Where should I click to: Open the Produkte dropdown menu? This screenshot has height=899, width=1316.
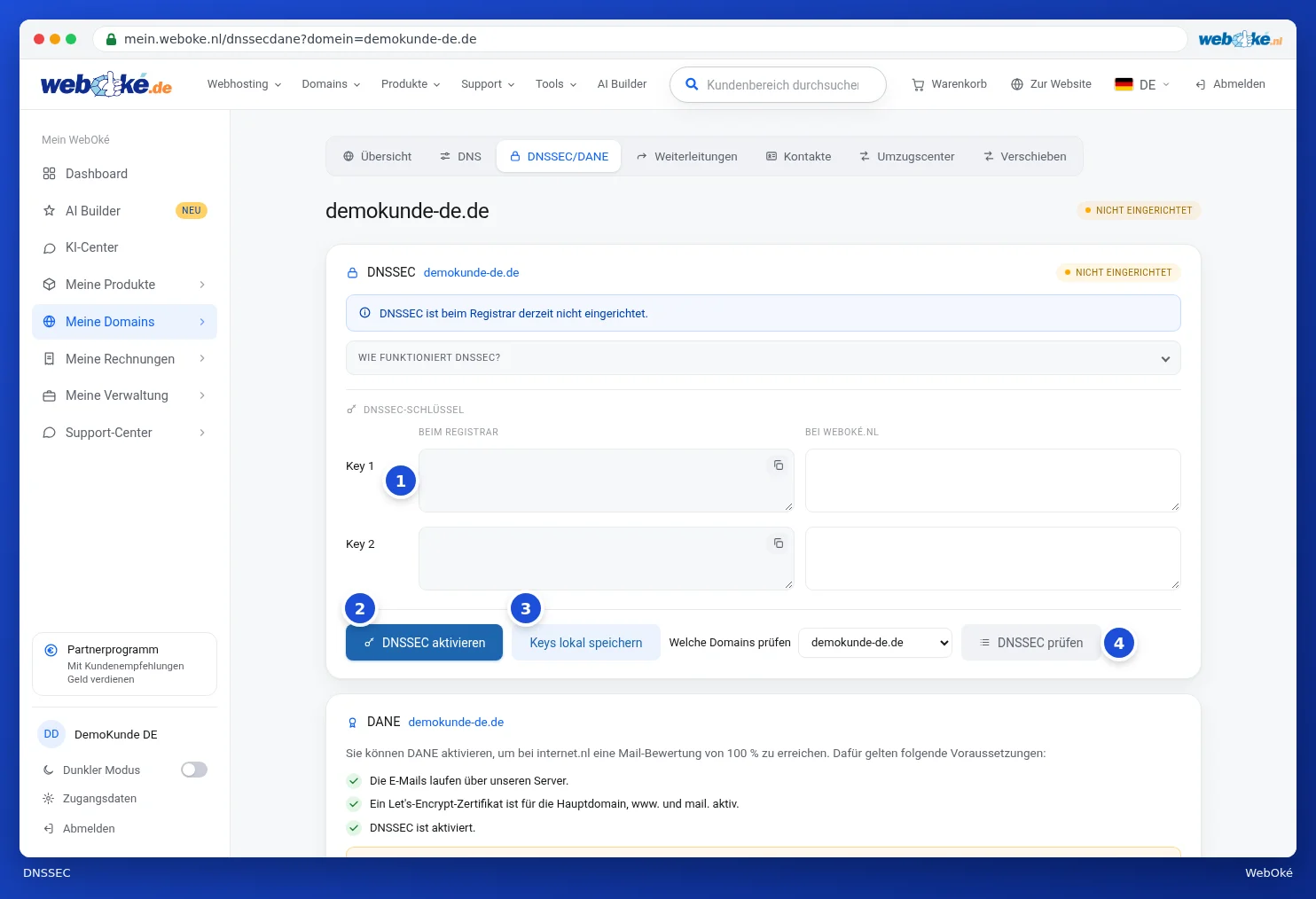pos(411,84)
